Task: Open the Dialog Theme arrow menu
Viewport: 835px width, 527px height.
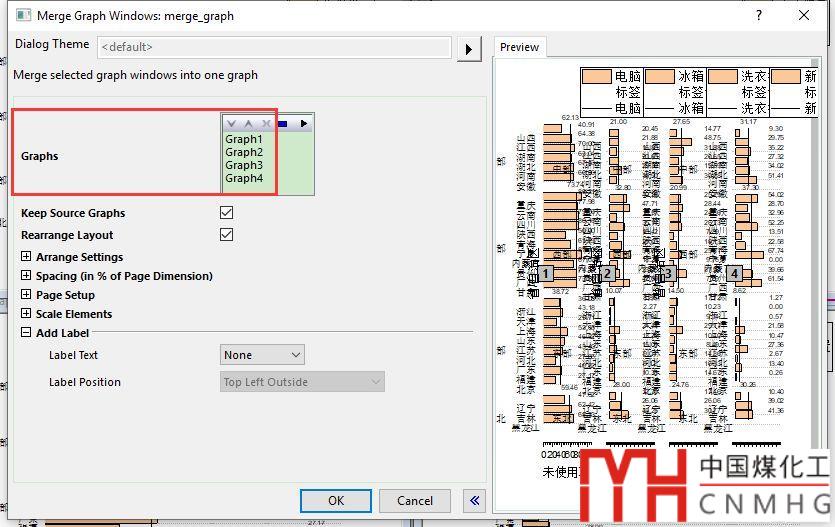Action: click(x=468, y=48)
